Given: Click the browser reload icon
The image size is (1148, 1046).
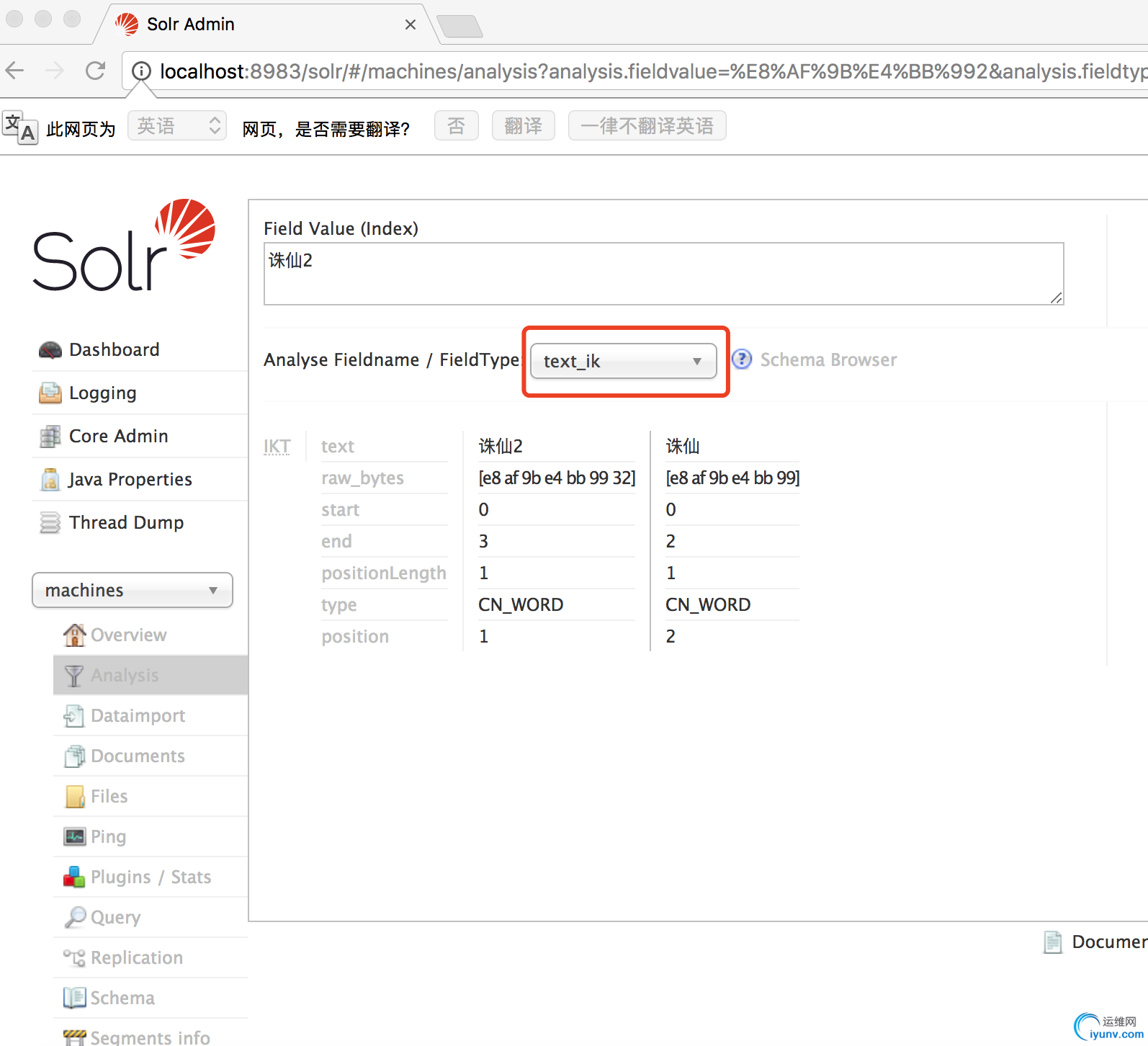Looking at the screenshot, I should point(95,71).
